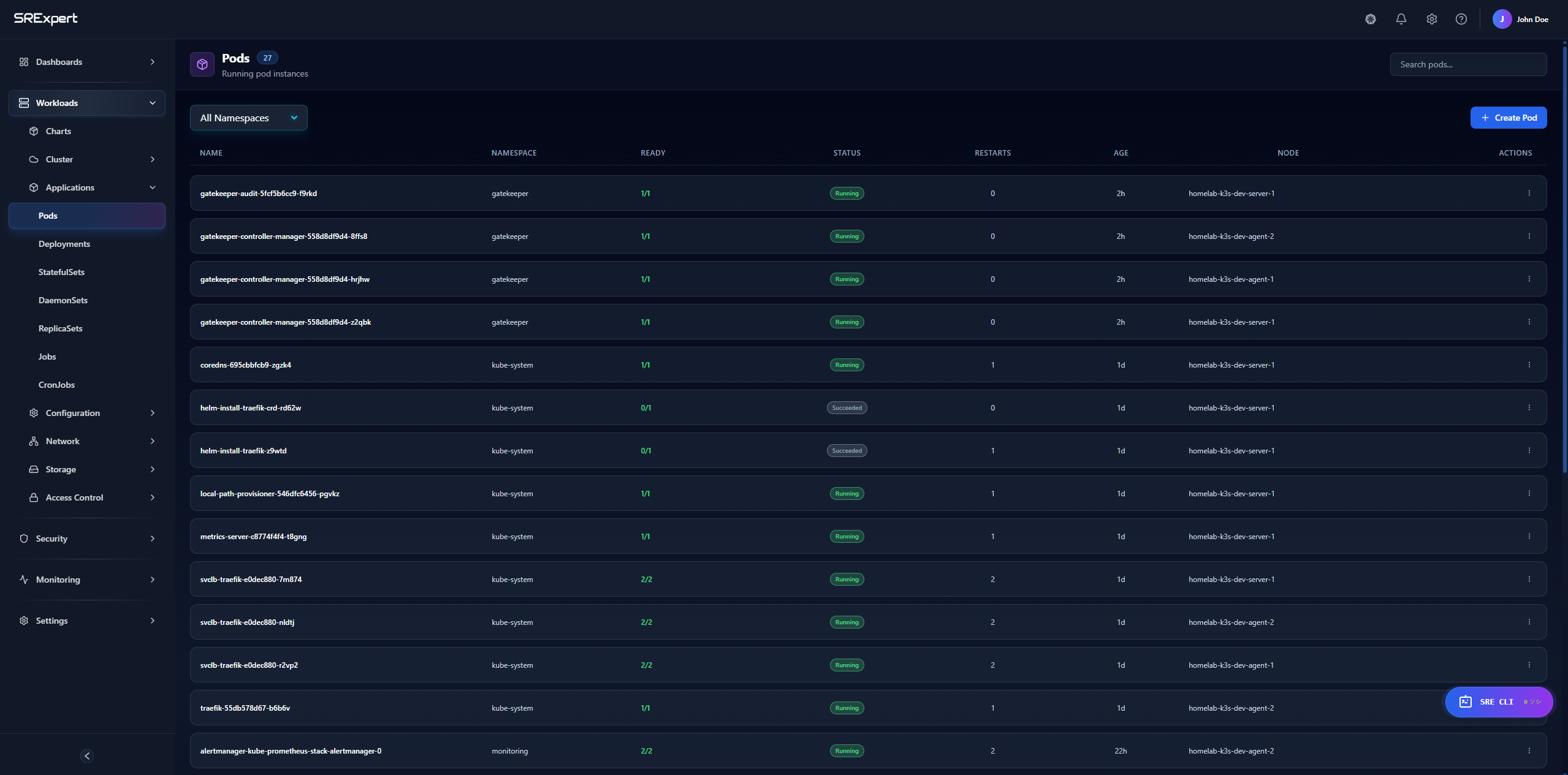Toggle actions for traefik-55db578d67-b6b6v pod
1568x775 pixels.
(1529, 708)
